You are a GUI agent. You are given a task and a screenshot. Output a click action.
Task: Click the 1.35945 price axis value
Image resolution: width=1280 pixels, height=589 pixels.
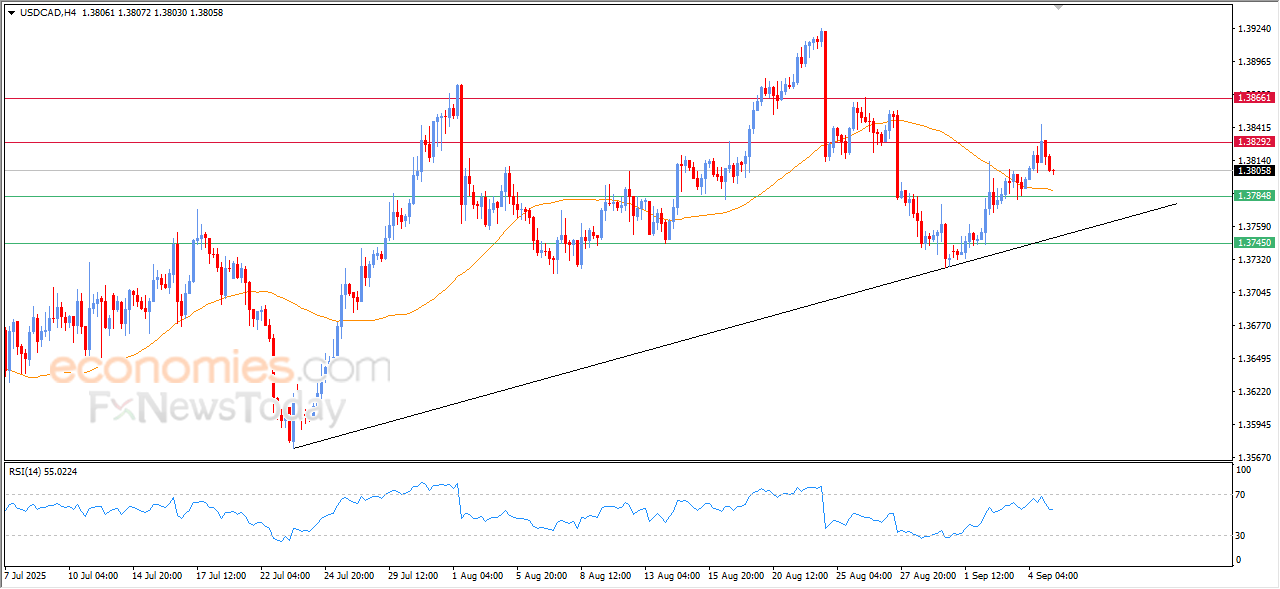coord(1254,425)
